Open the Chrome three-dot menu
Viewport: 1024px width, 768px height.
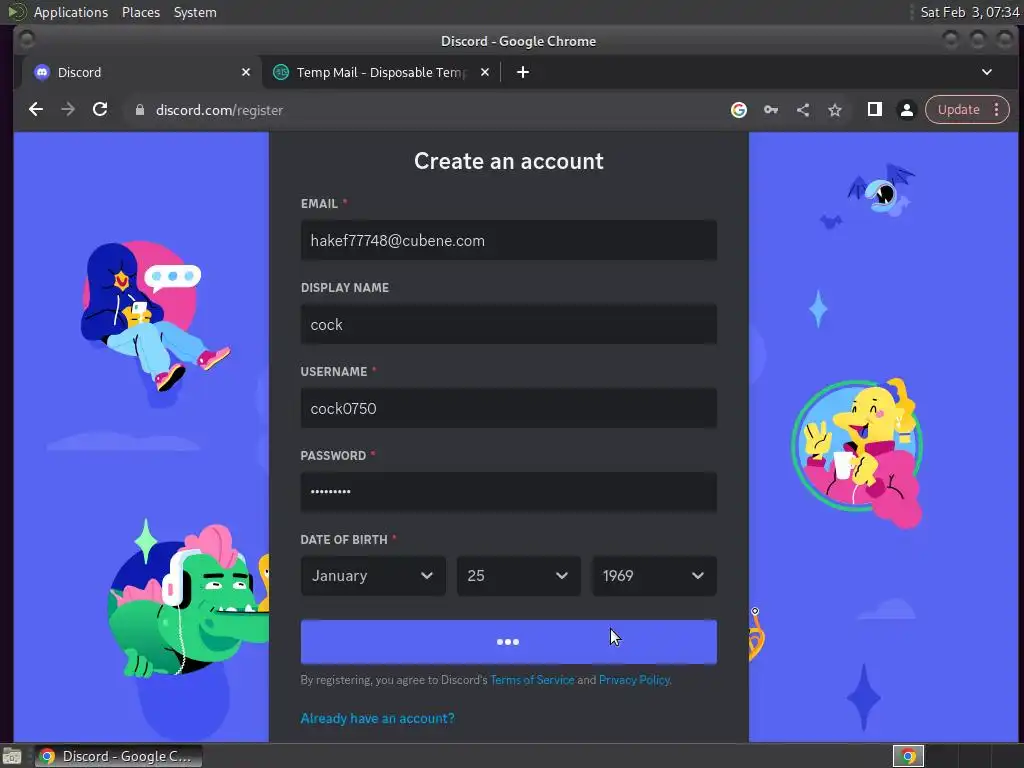tap(997, 110)
